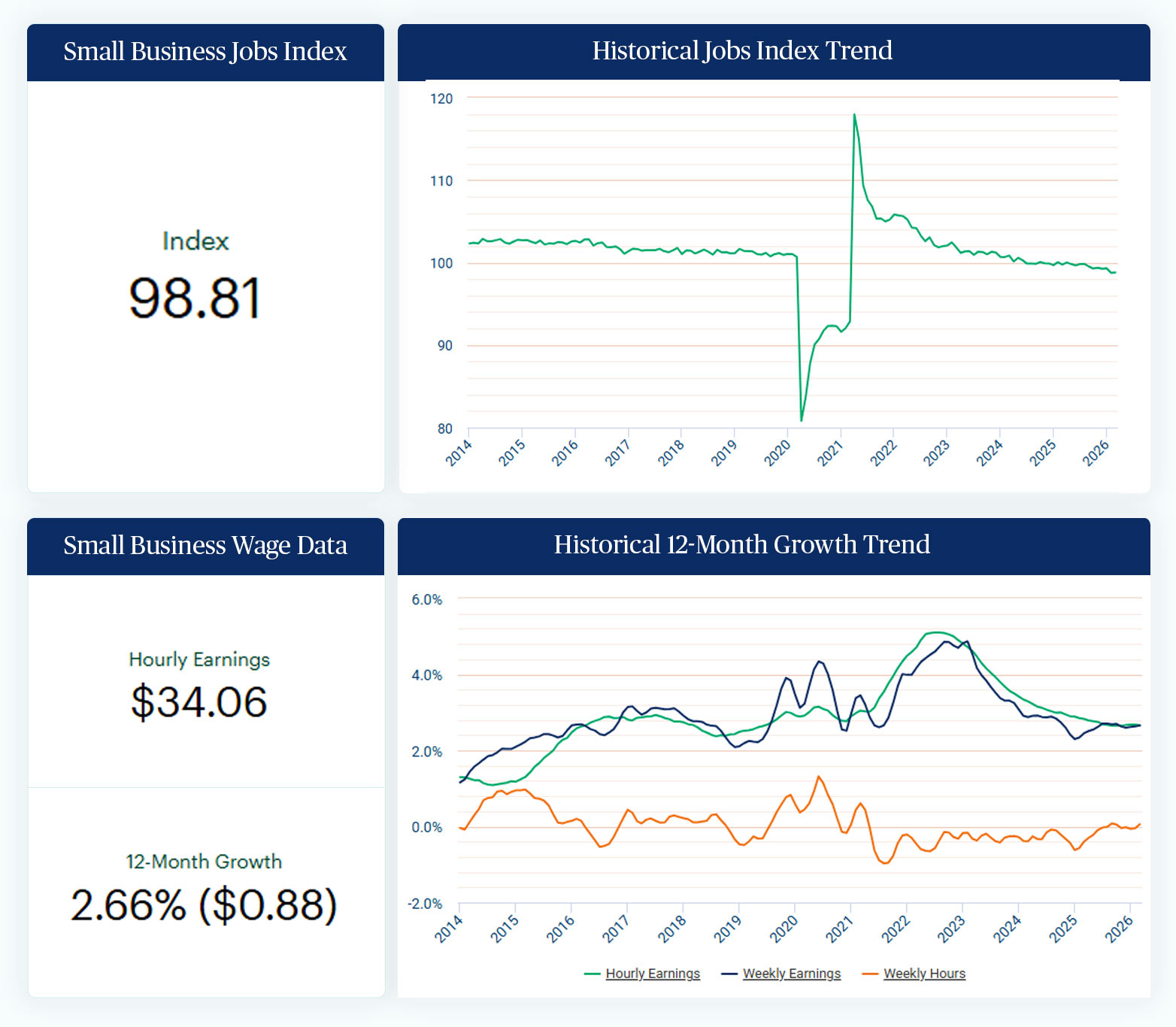Click the Weekly Hours orange peak in 2020

pos(818,777)
